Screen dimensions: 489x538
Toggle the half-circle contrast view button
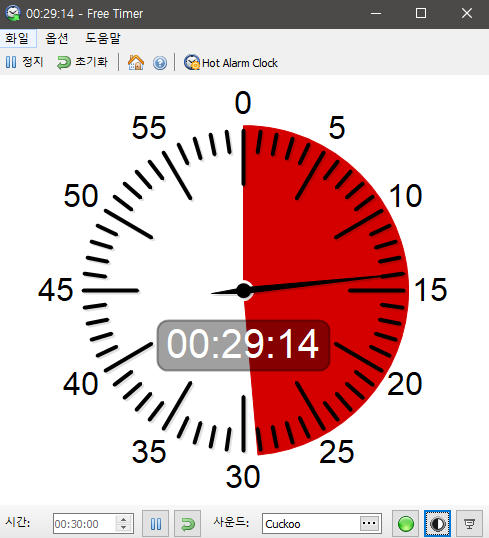[x=437, y=524]
